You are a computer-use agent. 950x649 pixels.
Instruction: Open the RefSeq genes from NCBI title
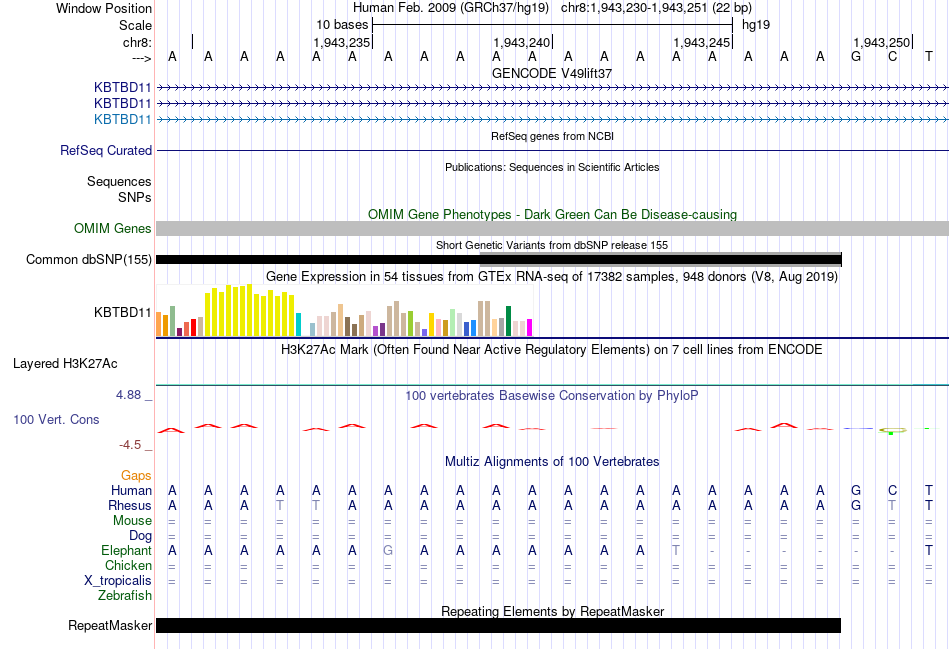(552, 136)
